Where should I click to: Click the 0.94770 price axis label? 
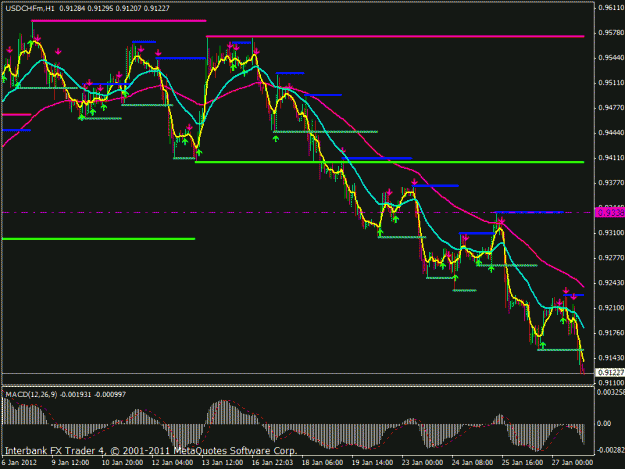coord(611,108)
